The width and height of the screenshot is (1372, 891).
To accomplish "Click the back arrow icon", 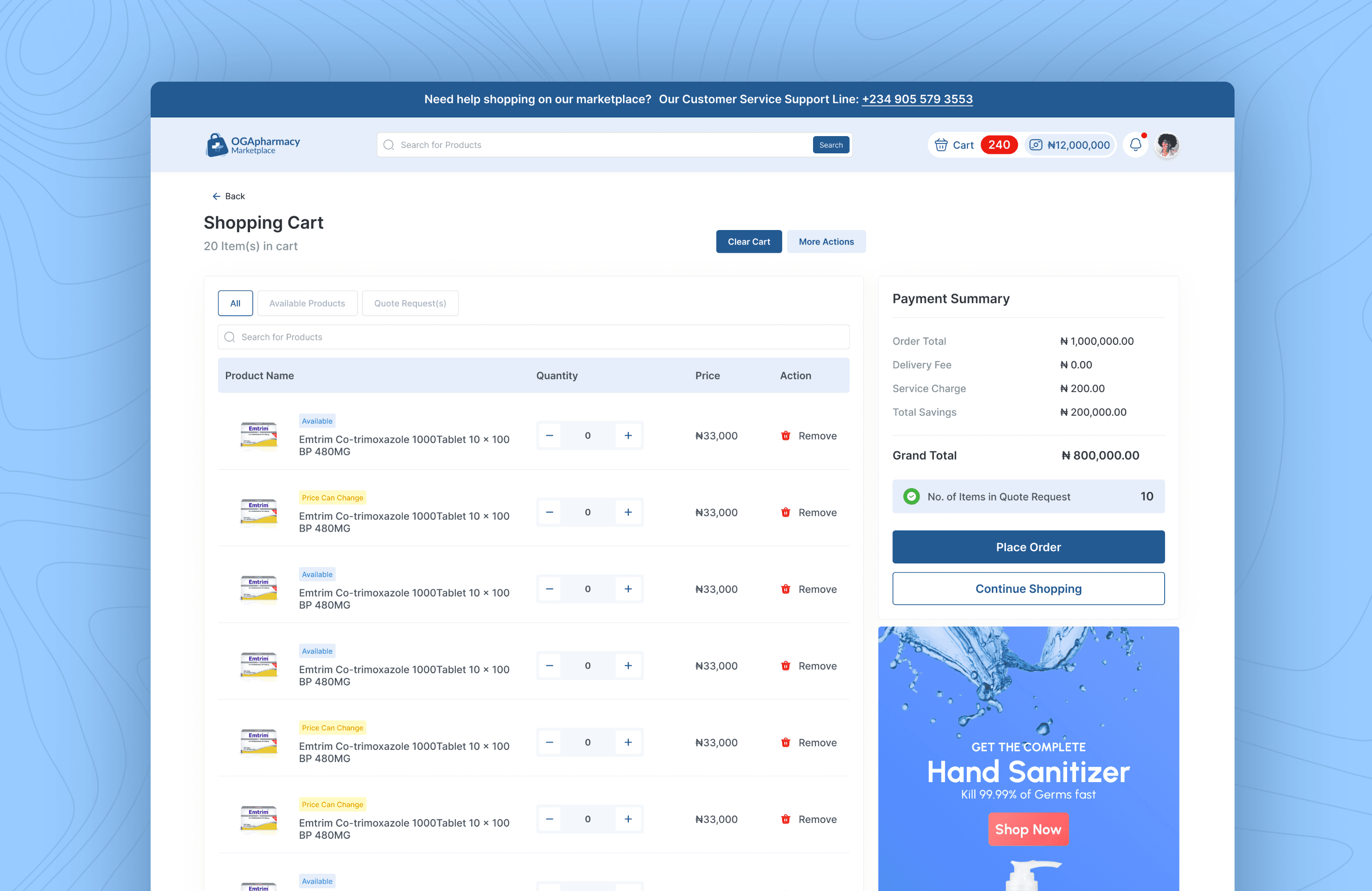I will click(x=216, y=196).
